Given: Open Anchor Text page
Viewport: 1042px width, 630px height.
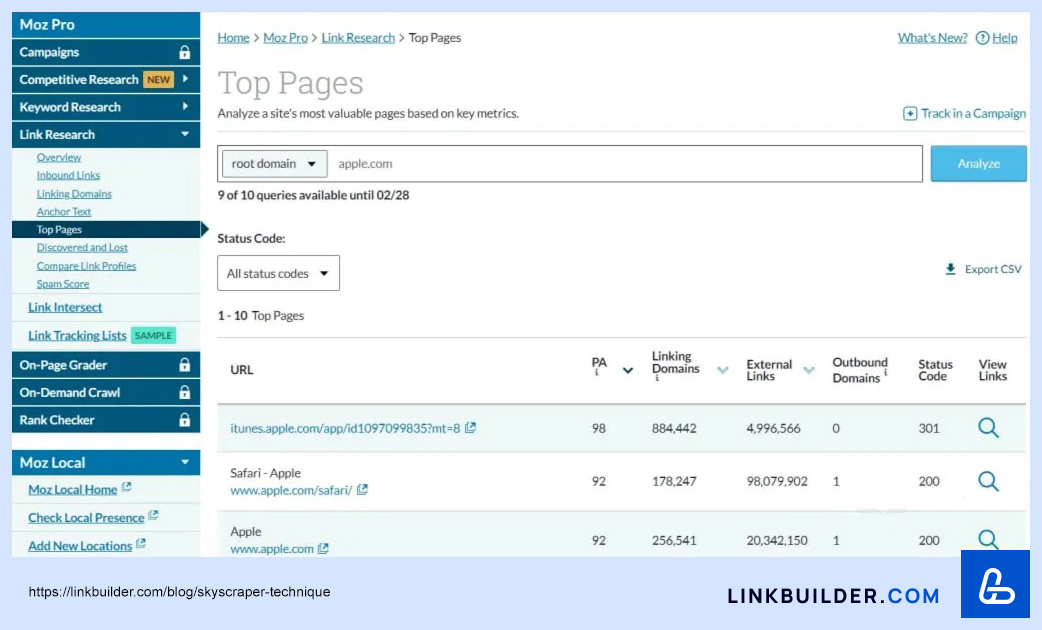Looking at the screenshot, I should tap(64, 211).
